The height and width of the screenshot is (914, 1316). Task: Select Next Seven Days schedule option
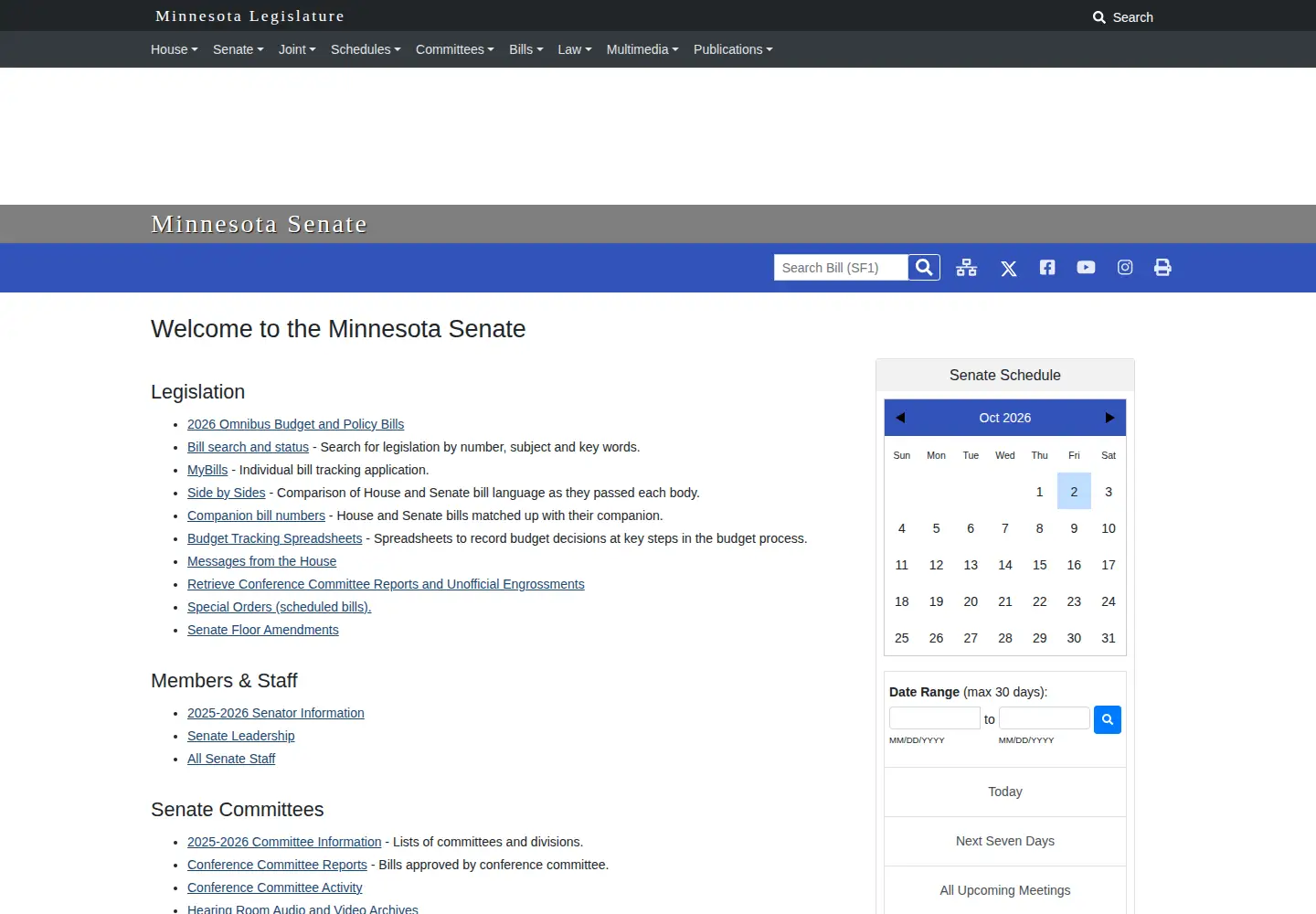tap(1005, 841)
